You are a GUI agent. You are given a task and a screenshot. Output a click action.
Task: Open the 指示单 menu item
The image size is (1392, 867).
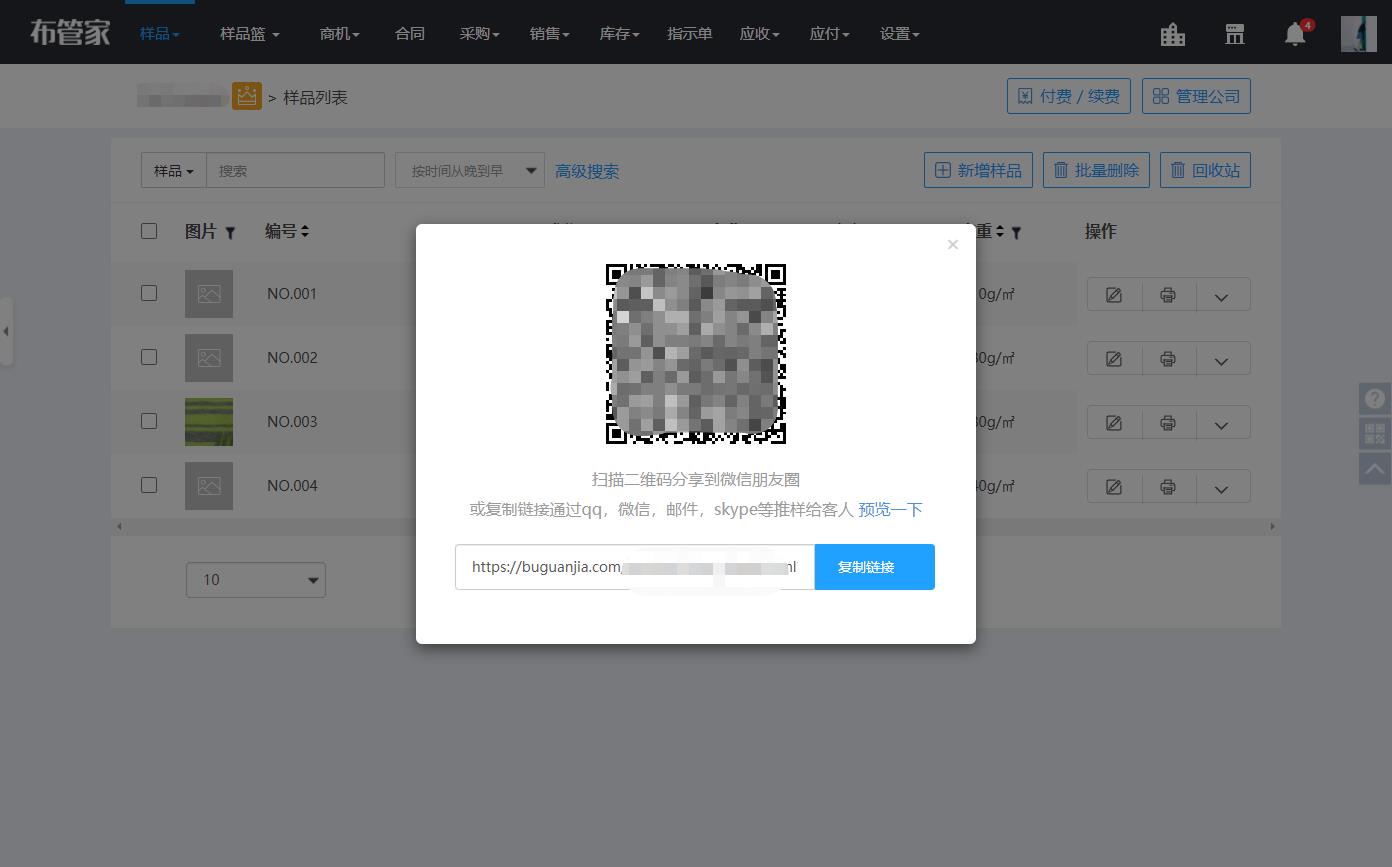click(x=690, y=34)
